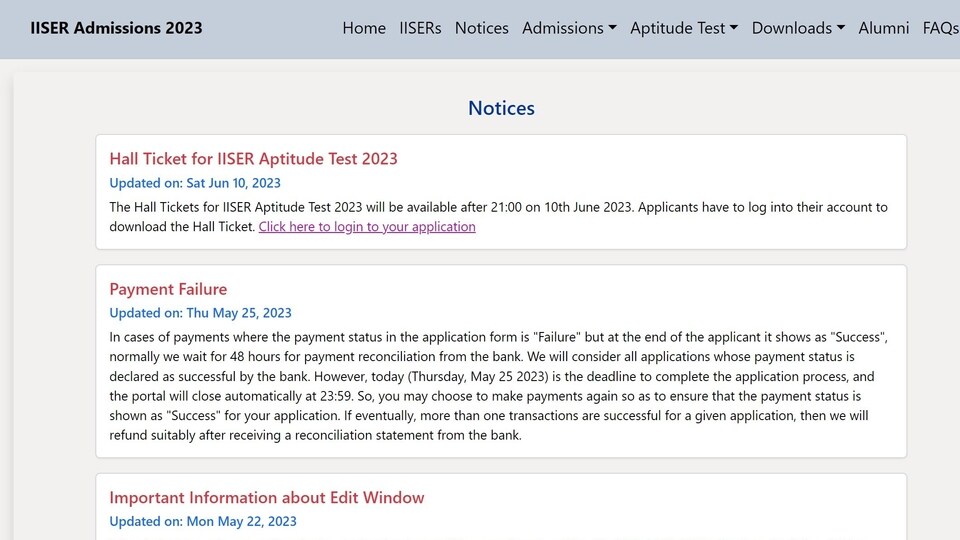This screenshot has height=540, width=960.
Task: Click the 'Hall Ticket for IISER Aptitude Test 2023' title
Action: point(253,159)
